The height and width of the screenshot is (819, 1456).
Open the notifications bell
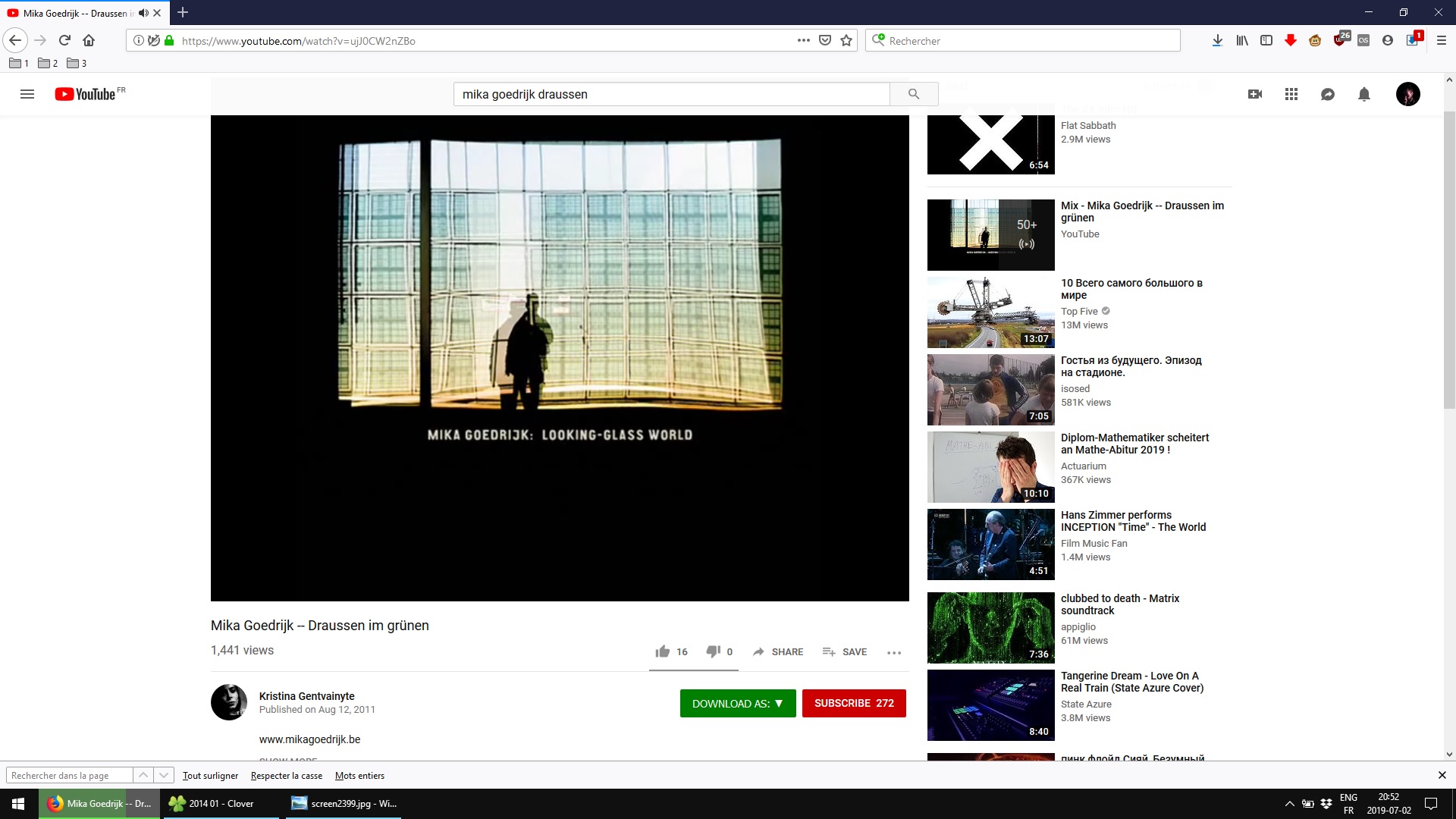(x=1364, y=94)
